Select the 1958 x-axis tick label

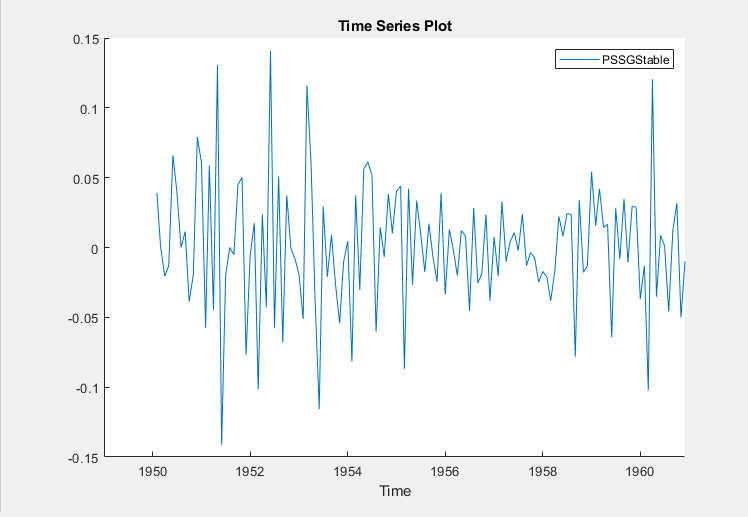click(x=542, y=470)
